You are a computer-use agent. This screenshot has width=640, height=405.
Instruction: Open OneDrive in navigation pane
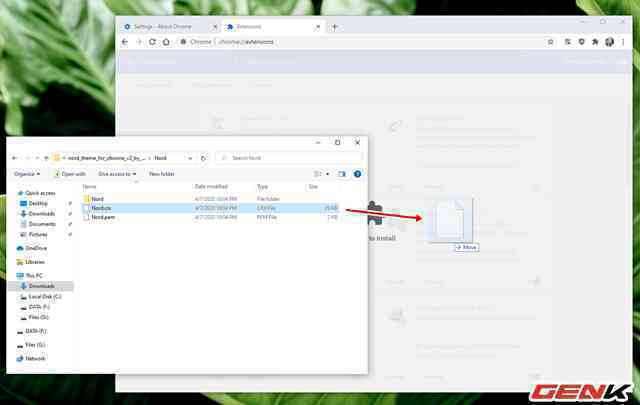(36, 248)
